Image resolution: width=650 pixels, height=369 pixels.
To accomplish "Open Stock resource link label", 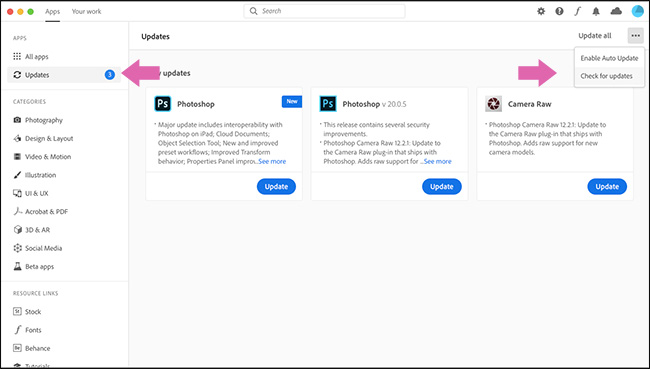I will (33, 311).
